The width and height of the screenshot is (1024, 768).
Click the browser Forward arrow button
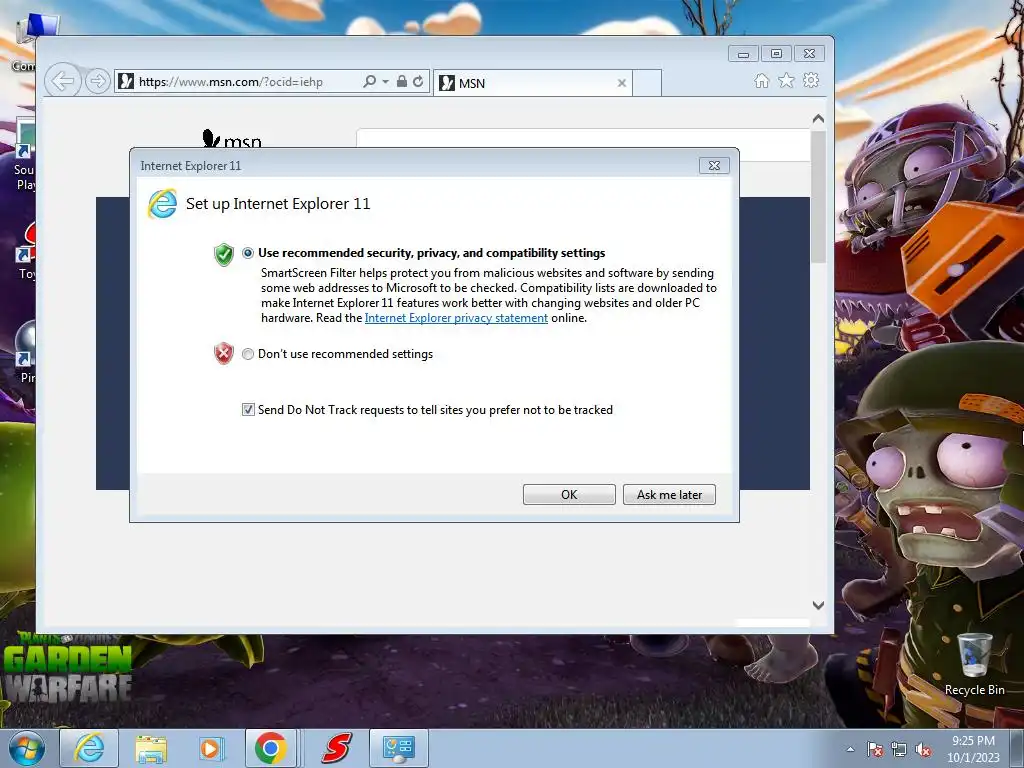click(x=97, y=81)
